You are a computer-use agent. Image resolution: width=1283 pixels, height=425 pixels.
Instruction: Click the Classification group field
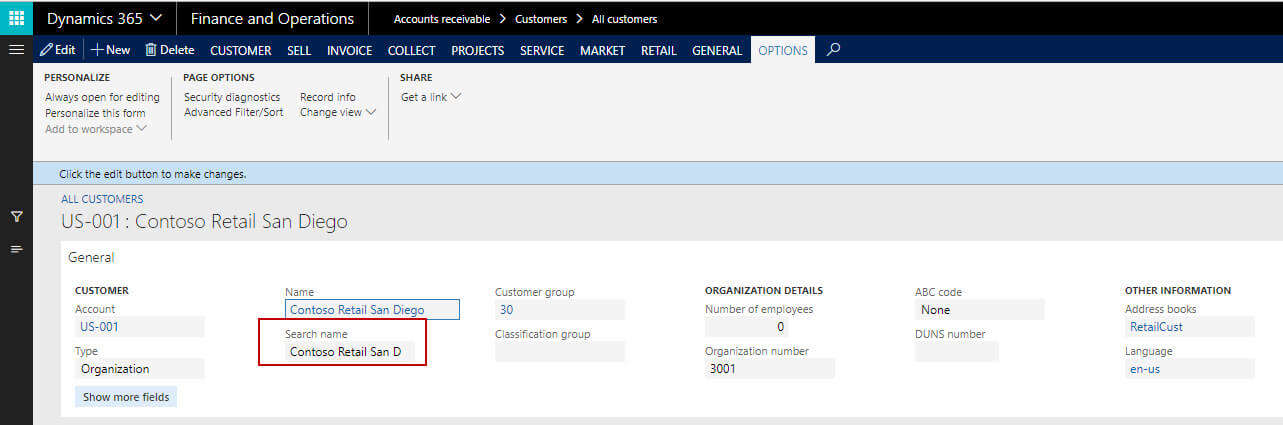click(x=560, y=351)
